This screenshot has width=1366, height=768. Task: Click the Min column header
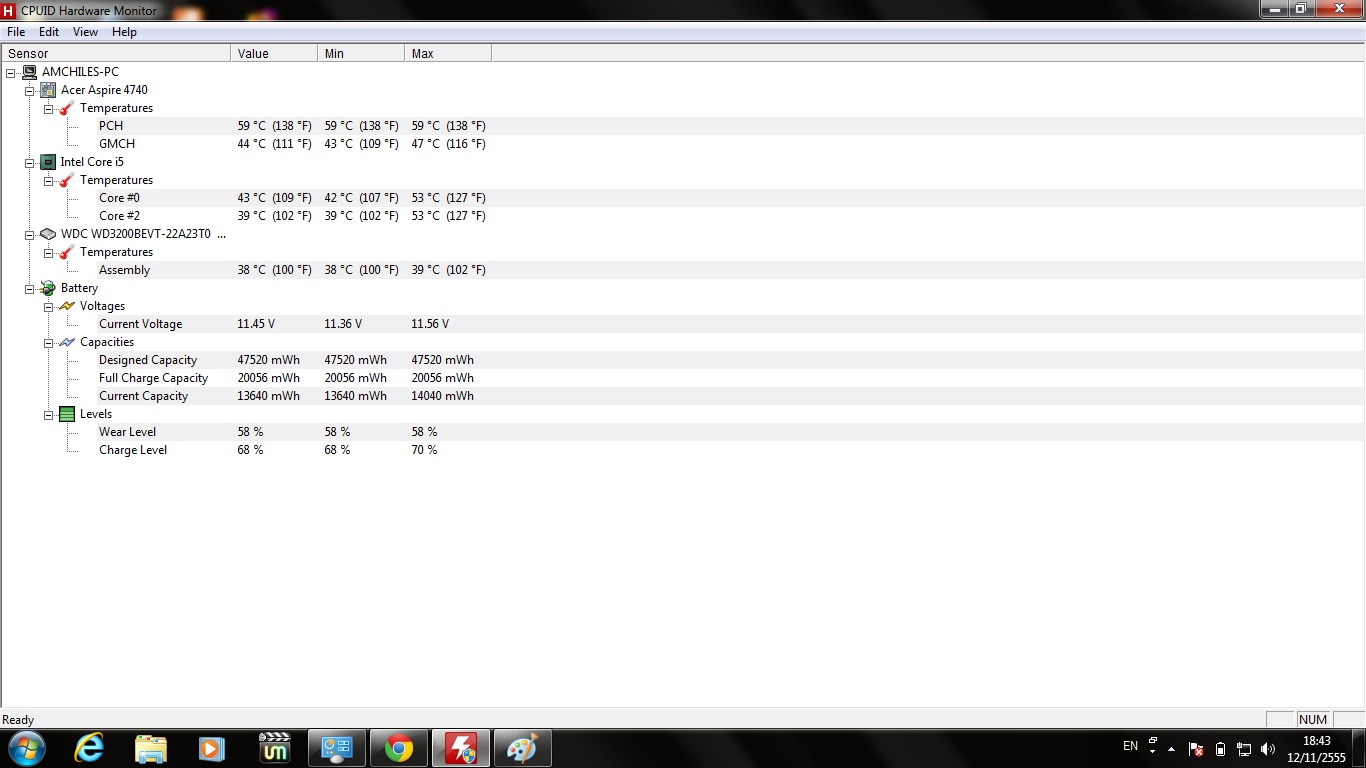click(361, 53)
